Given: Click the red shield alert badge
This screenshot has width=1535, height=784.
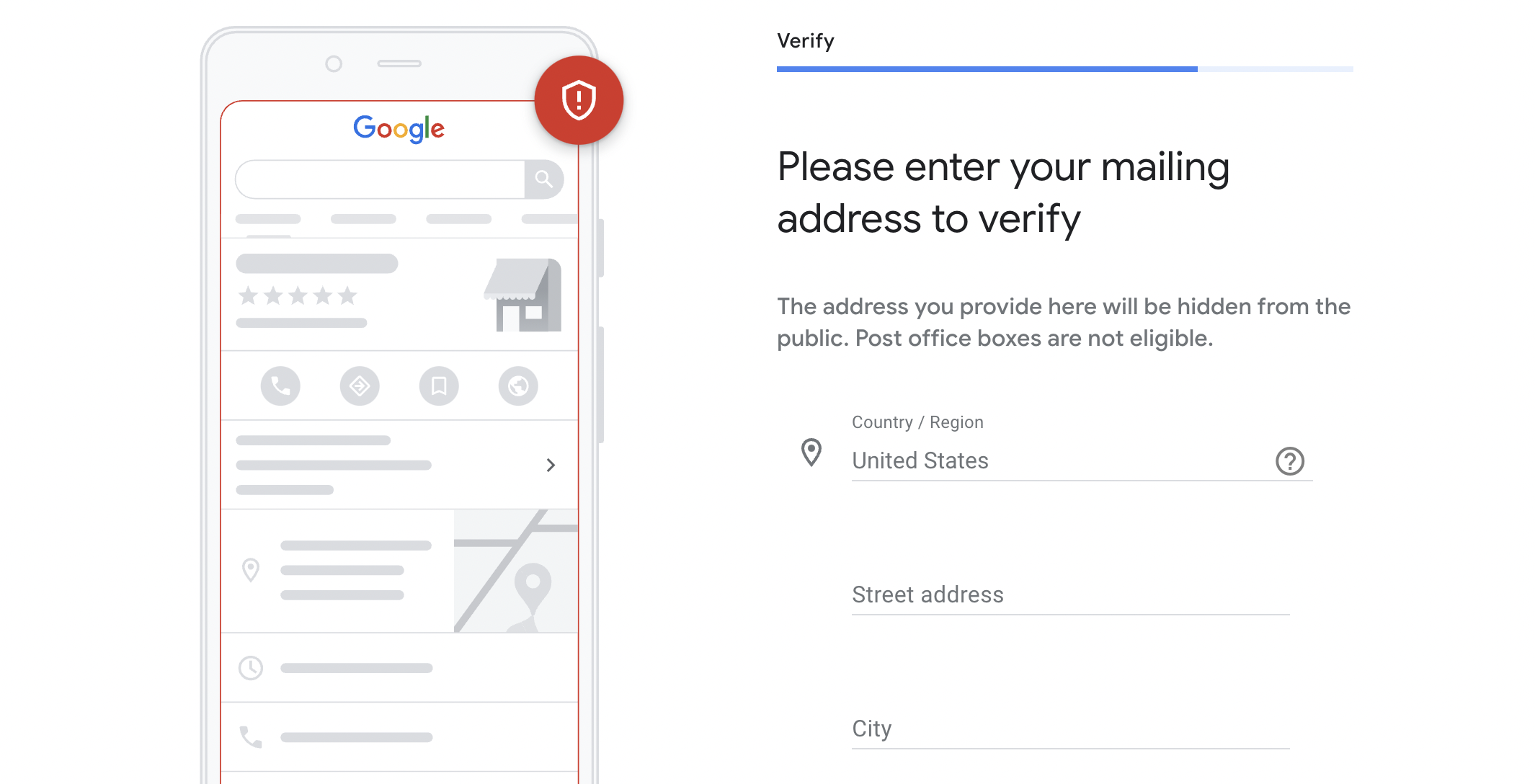Looking at the screenshot, I should [579, 100].
